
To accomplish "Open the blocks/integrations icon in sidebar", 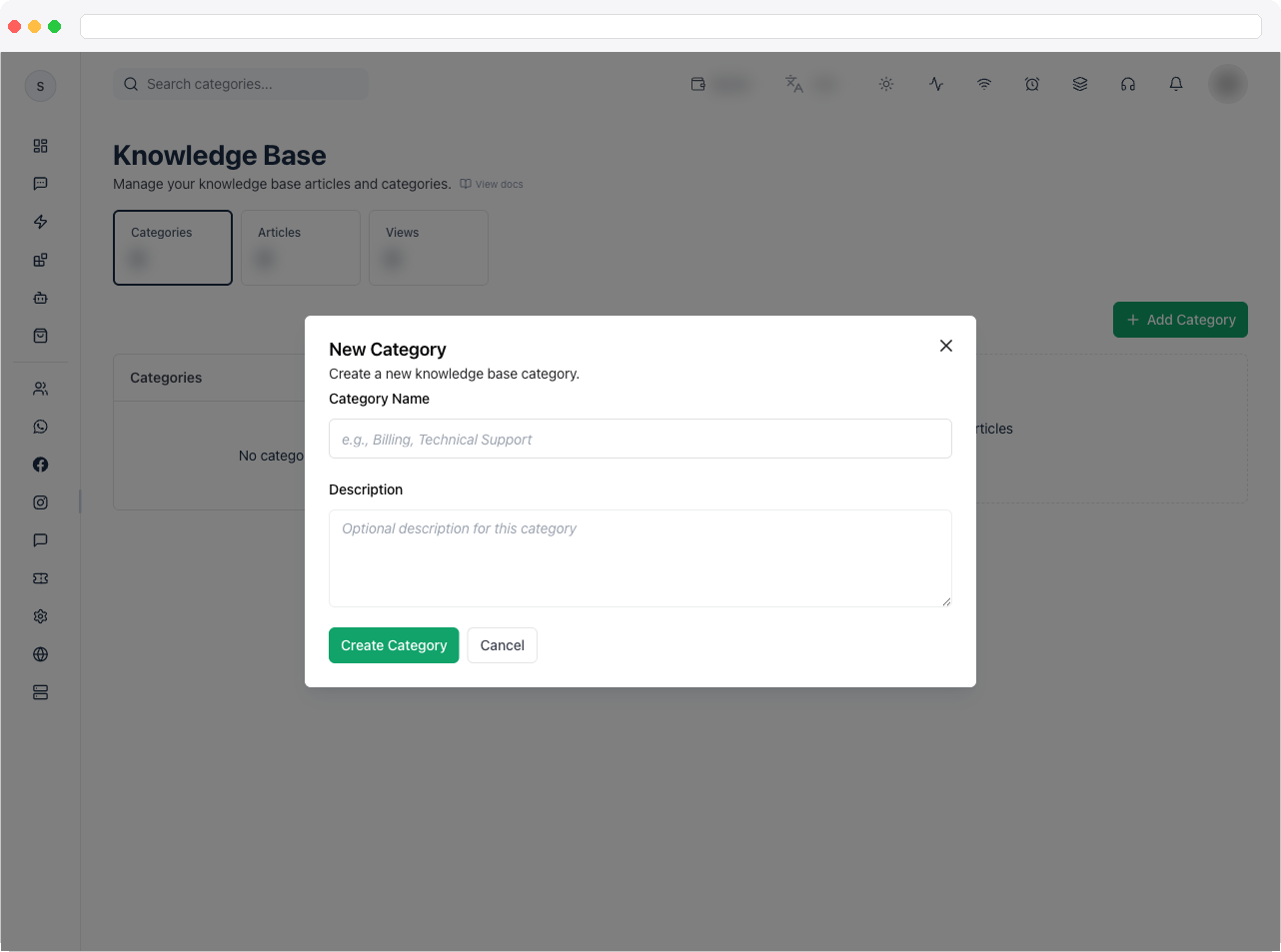I will 40,260.
